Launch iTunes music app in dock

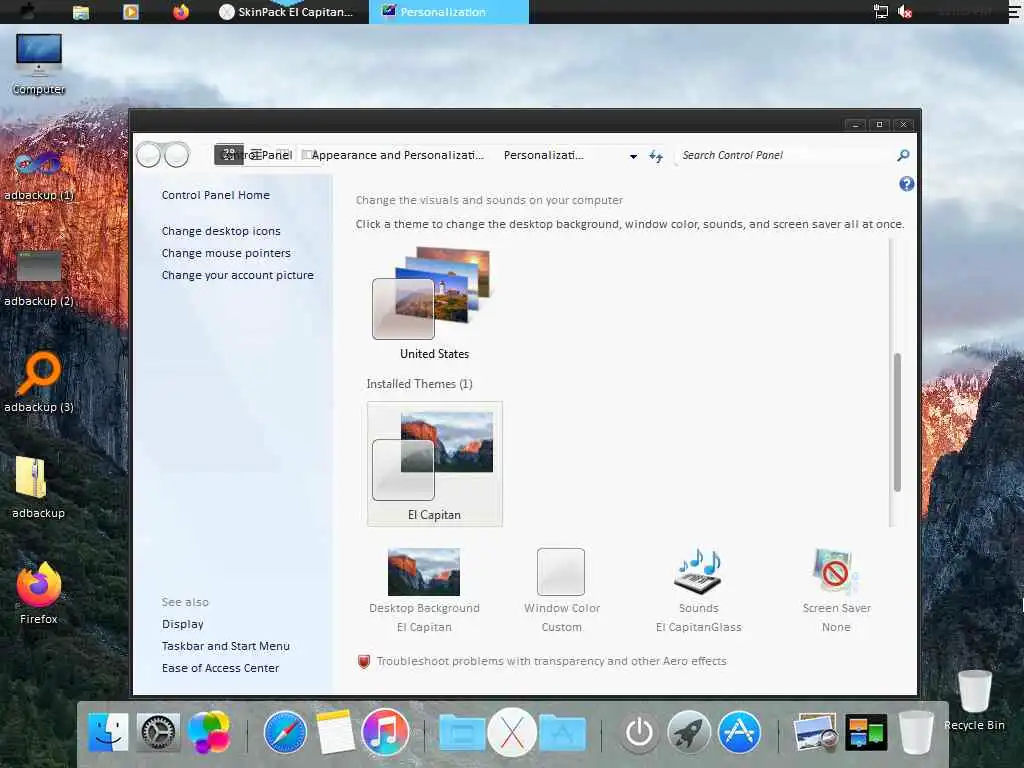click(385, 732)
